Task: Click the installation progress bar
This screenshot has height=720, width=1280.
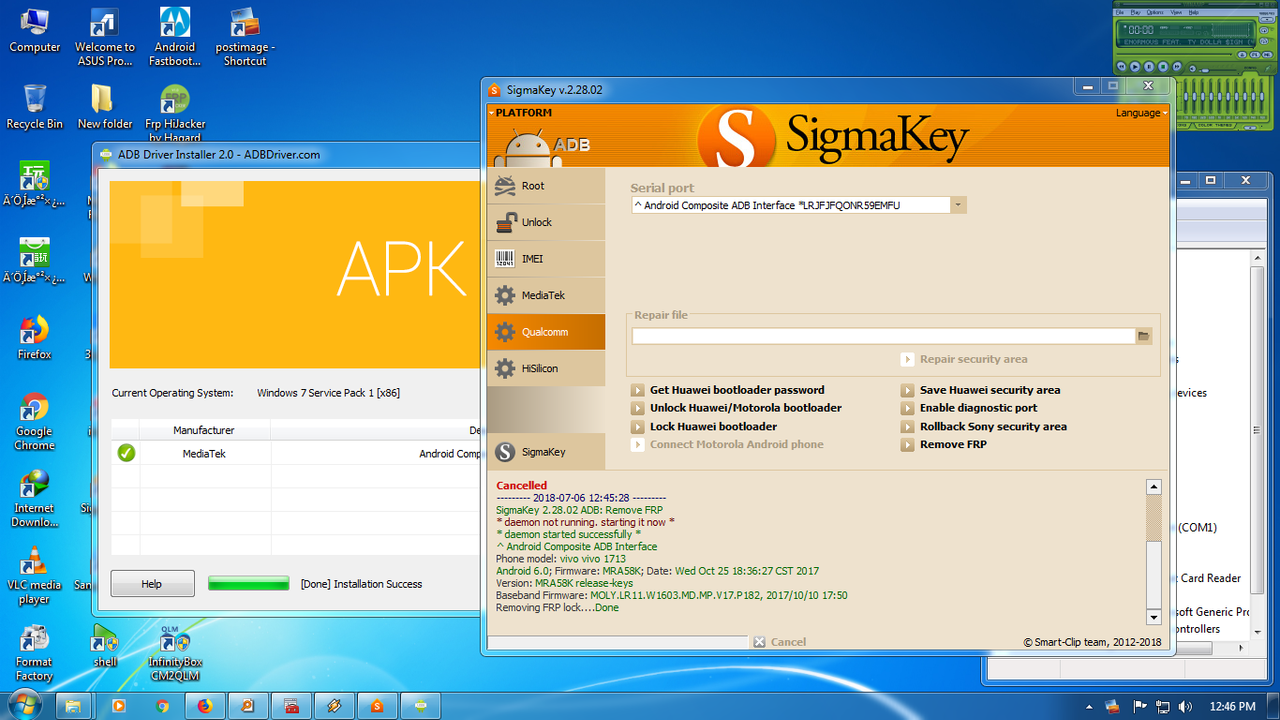Action: coord(249,583)
